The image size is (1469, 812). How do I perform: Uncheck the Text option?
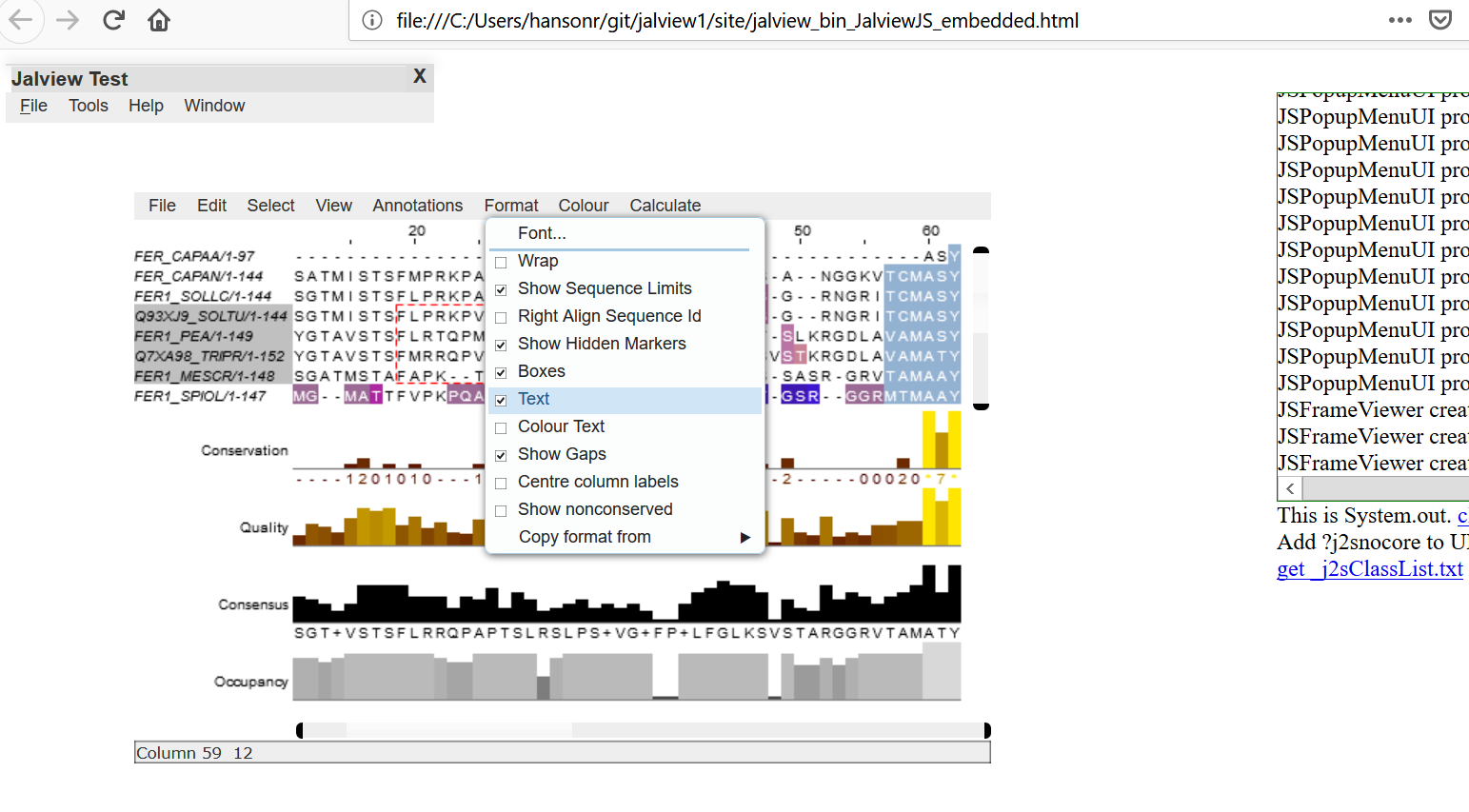pyautogui.click(x=501, y=401)
